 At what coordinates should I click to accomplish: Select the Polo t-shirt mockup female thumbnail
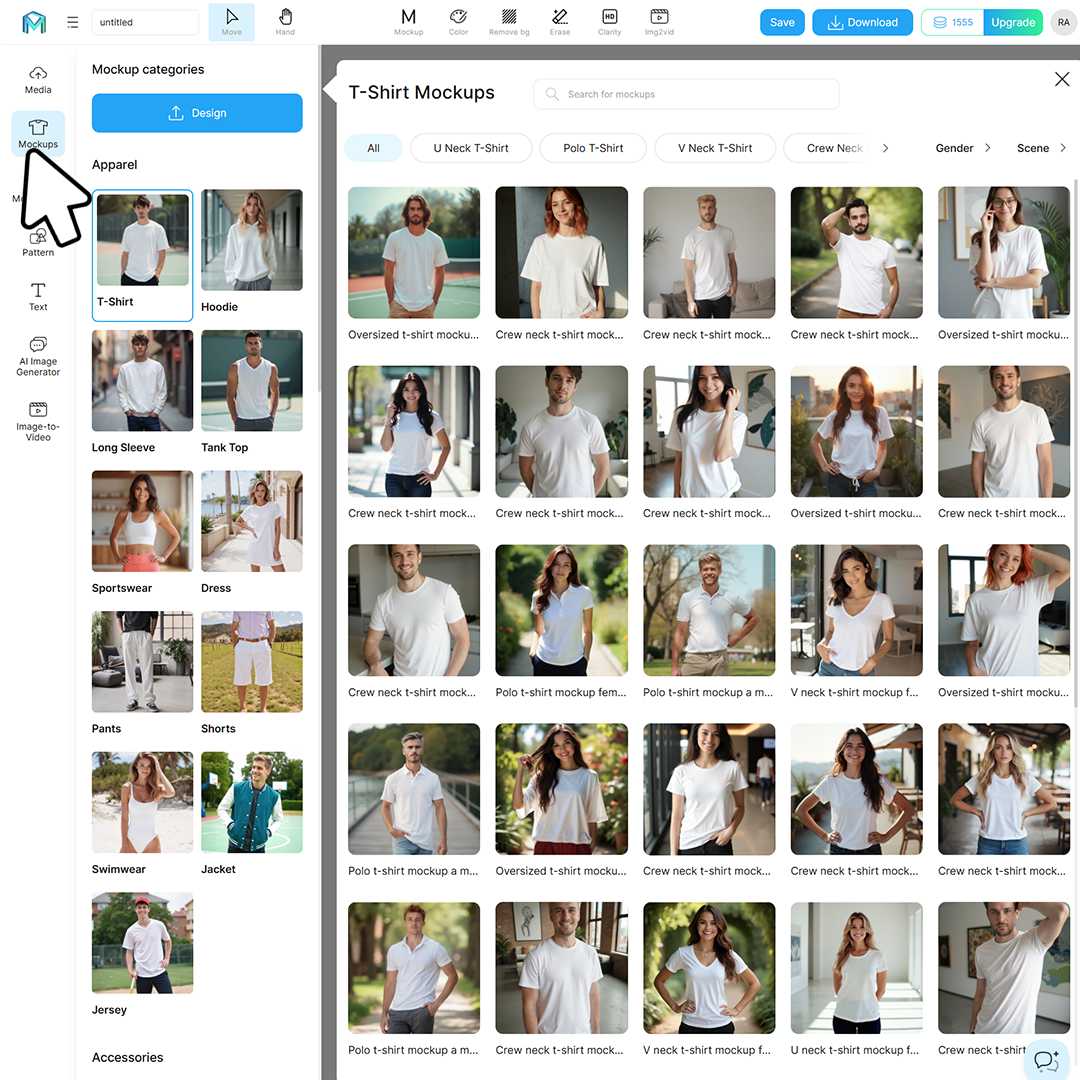pos(561,610)
